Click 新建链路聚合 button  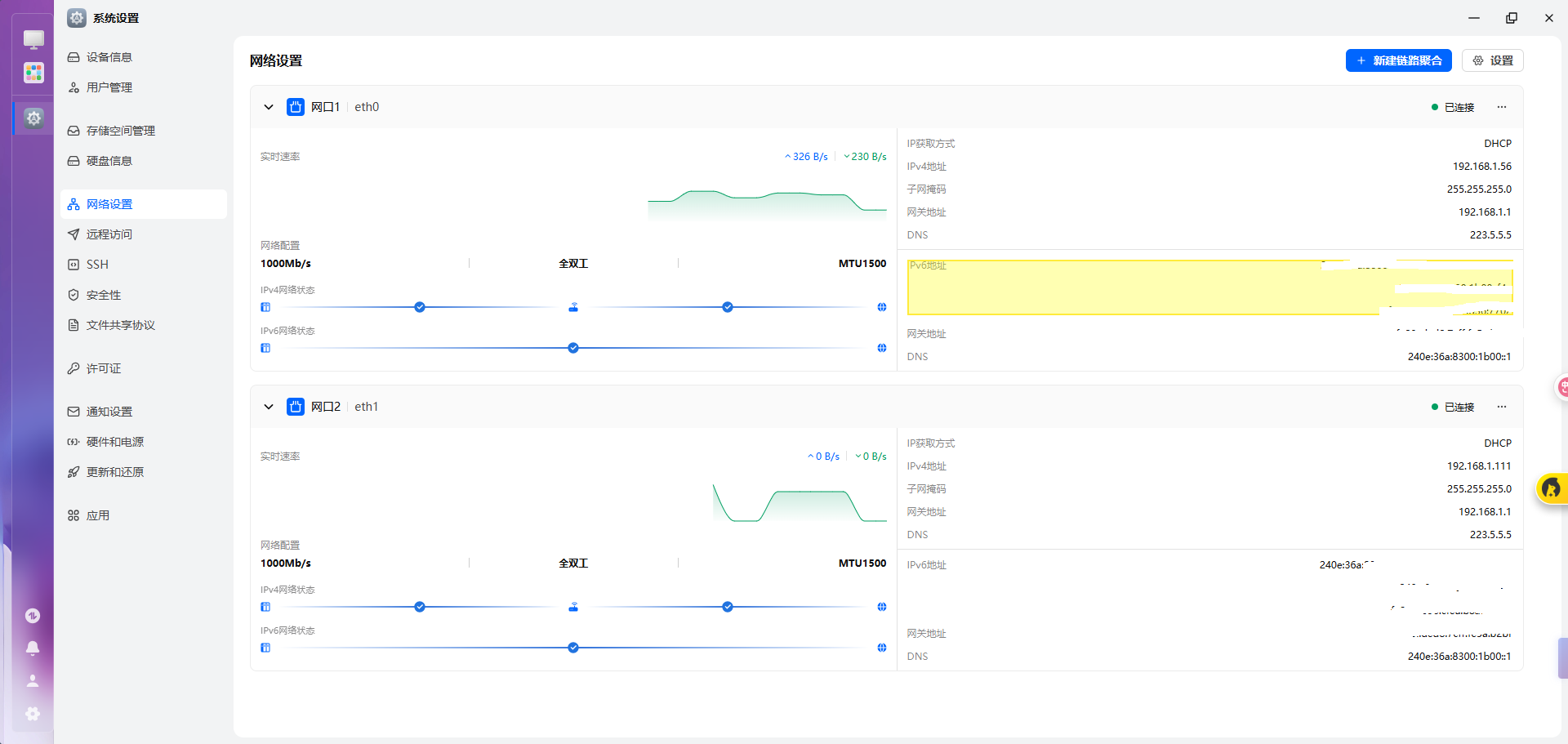coord(1398,60)
